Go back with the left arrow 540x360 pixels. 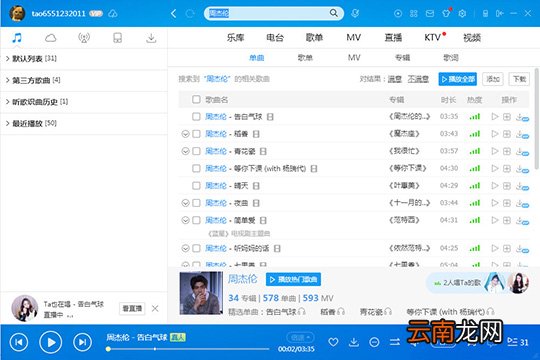click(174, 13)
